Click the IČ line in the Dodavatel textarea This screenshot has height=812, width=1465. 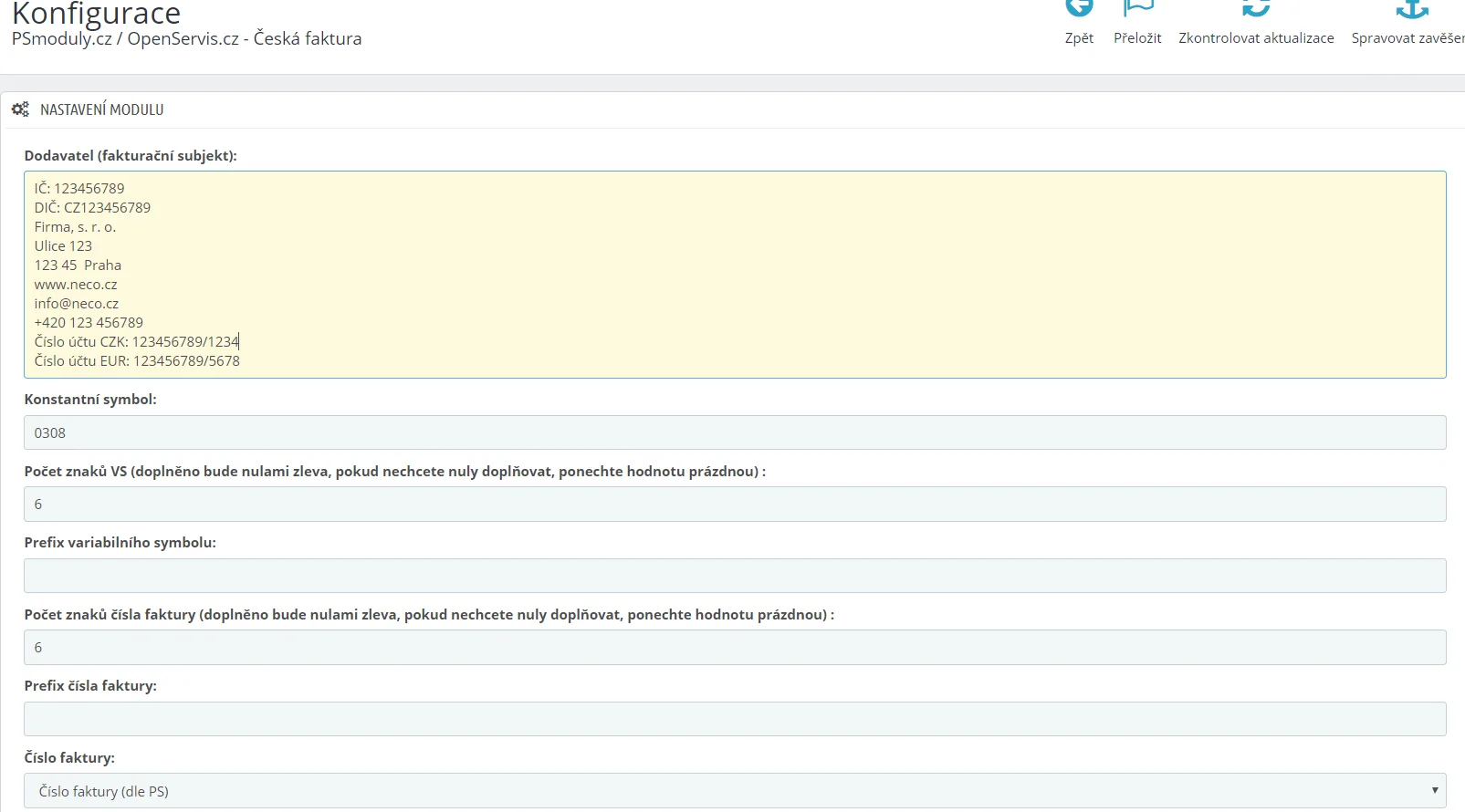click(79, 189)
